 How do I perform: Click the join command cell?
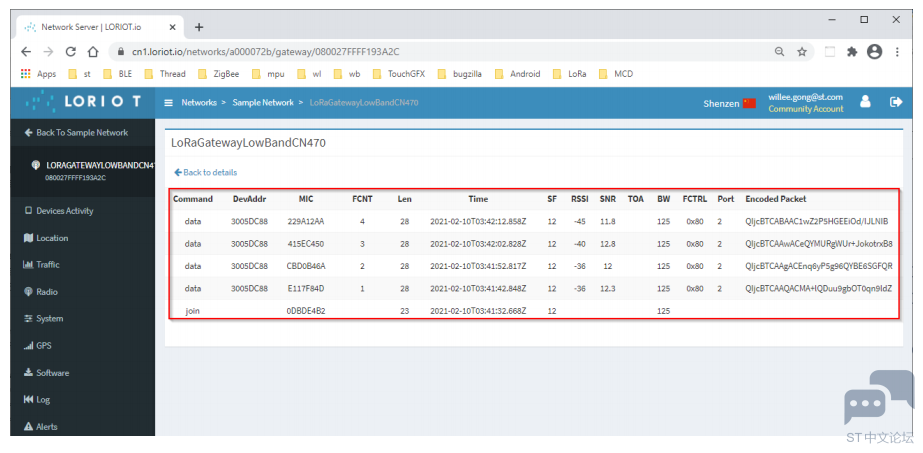click(192, 311)
